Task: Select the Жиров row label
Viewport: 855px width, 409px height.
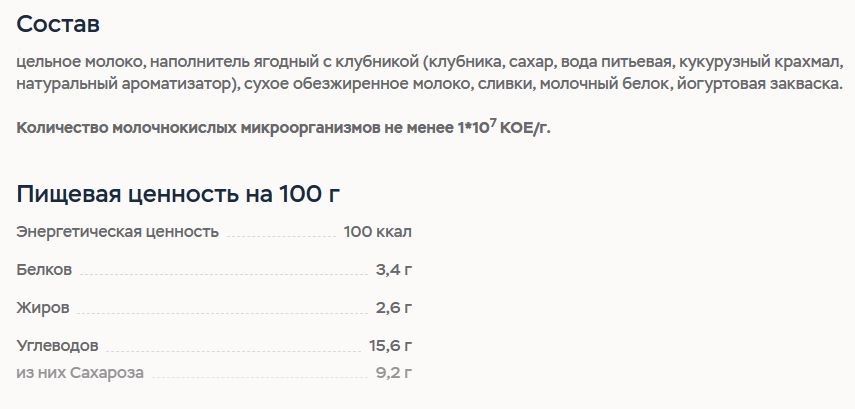Action: [x=43, y=308]
